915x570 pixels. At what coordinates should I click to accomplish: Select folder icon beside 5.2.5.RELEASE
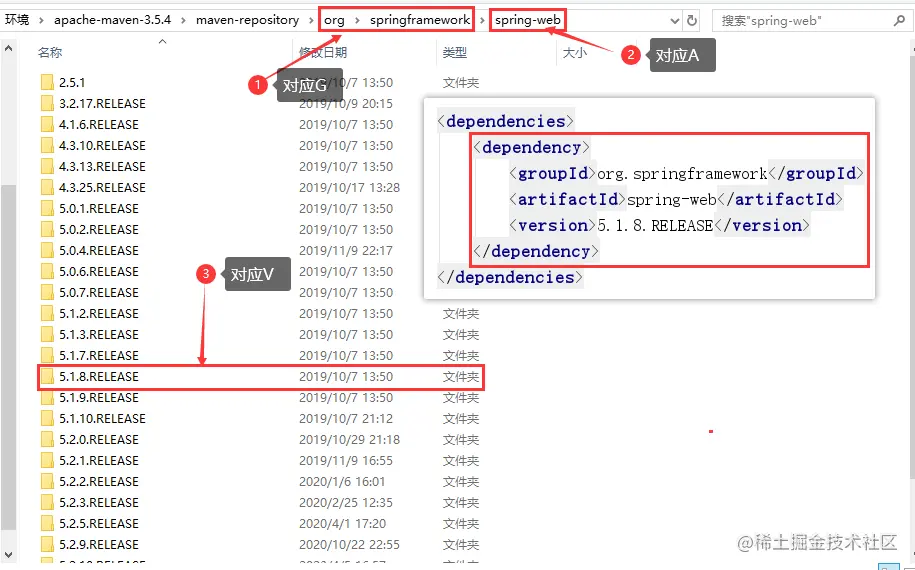click(x=47, y=524)
